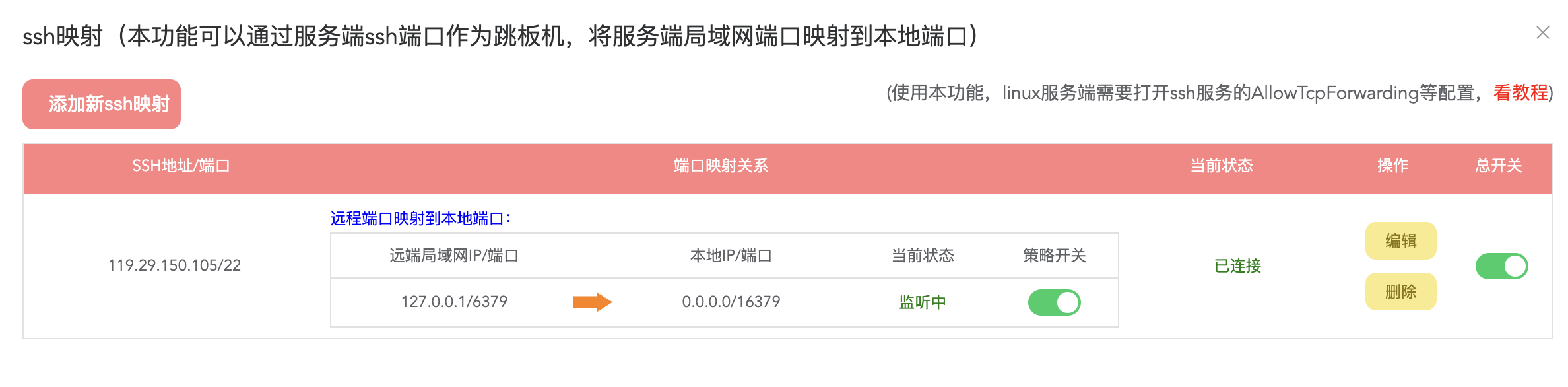Click the 已连接 connection status
Screen dimensions: 1568x387
[1237, 266]
